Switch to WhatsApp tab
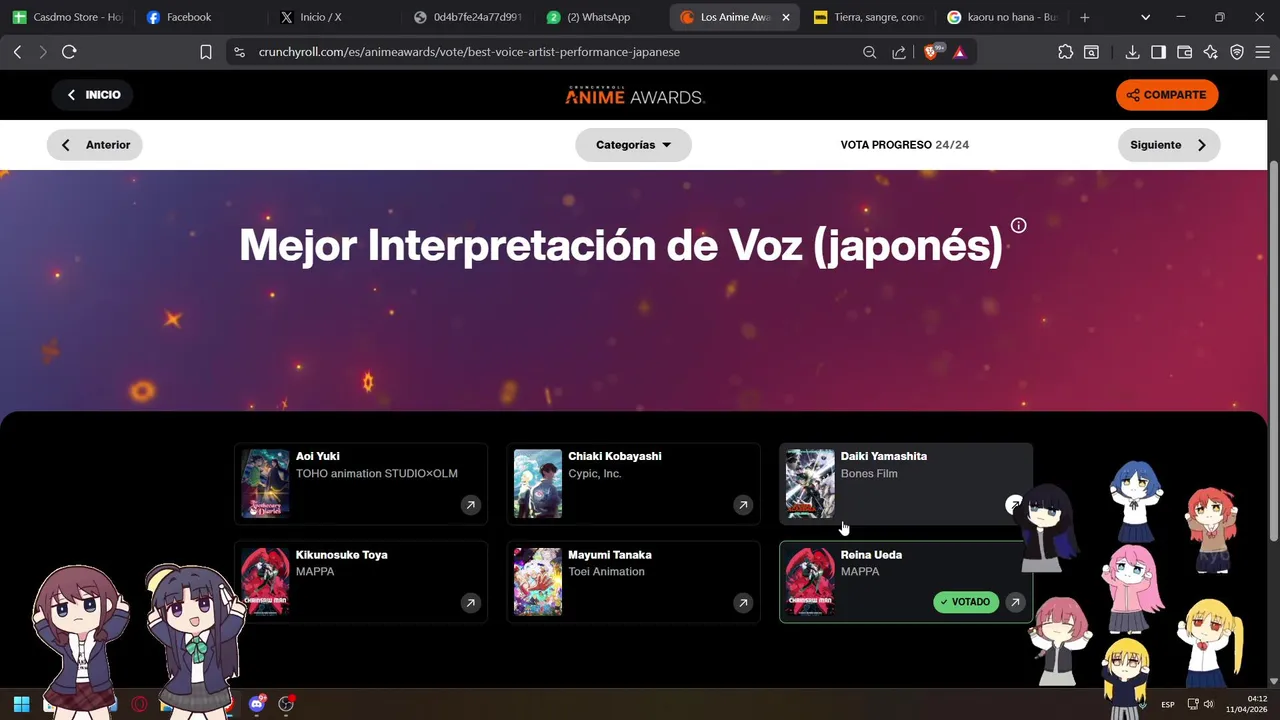Image resolution: width=1280 pixels, height=720 pixels. coord(600,17)
